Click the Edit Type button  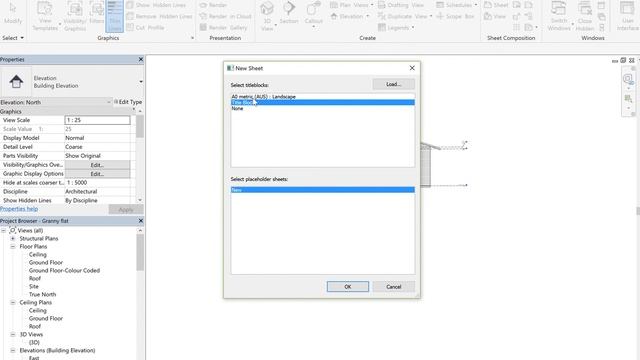[128, 102]
